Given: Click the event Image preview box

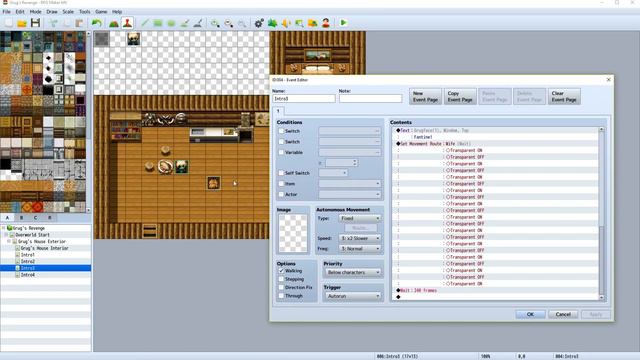Looking at the screenshot, I should pyautogui.click(x=293, y=233).
